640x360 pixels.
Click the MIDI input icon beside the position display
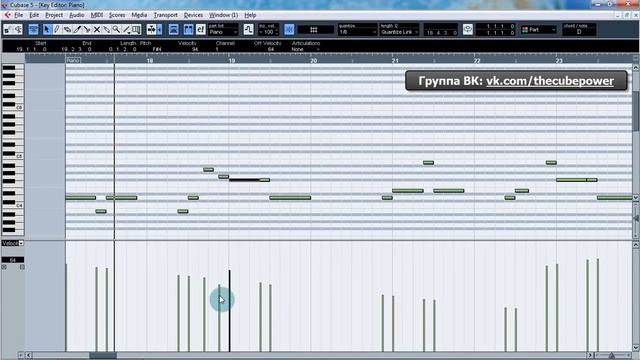pyautogui.click(x=468, y=29)
